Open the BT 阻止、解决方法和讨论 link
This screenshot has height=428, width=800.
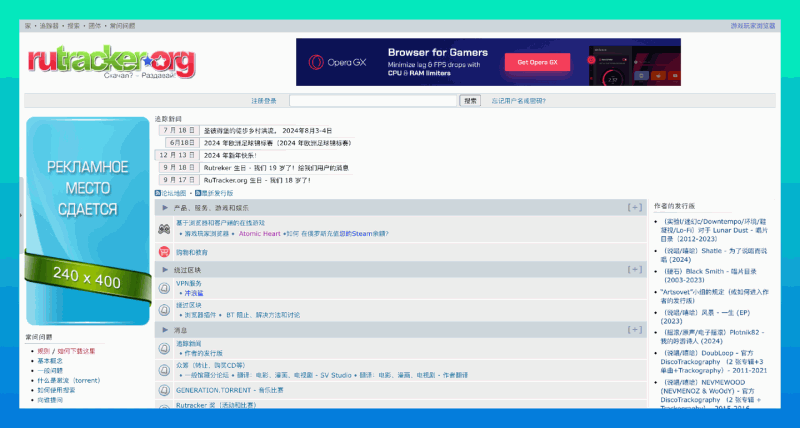[263, 315]
